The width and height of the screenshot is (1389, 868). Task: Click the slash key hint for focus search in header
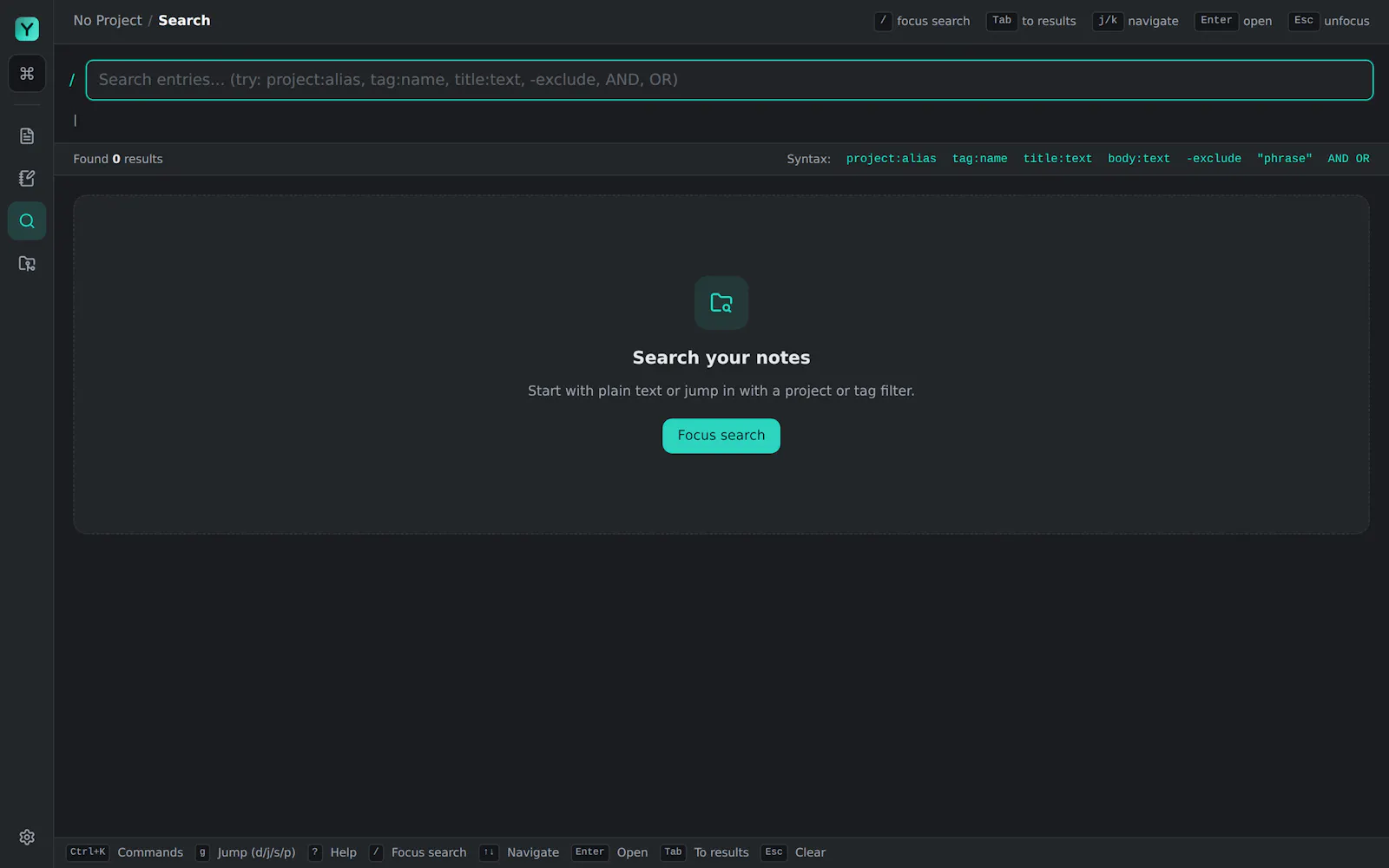(x=883, y=21)
